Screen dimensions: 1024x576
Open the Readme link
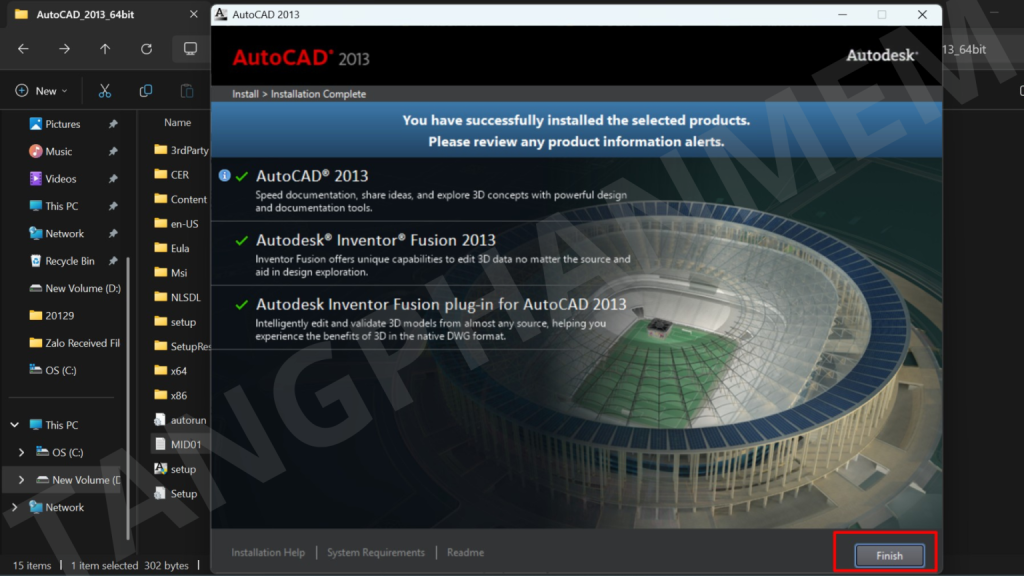tap(465, 552)
